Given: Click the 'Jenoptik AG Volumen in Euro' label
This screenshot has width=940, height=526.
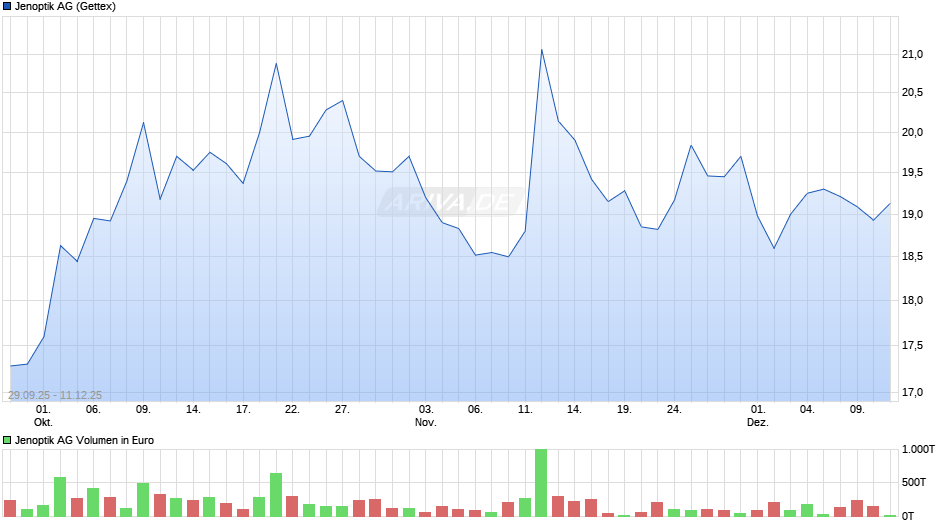Looking at the screenshot, I should (x=85, y=440).
